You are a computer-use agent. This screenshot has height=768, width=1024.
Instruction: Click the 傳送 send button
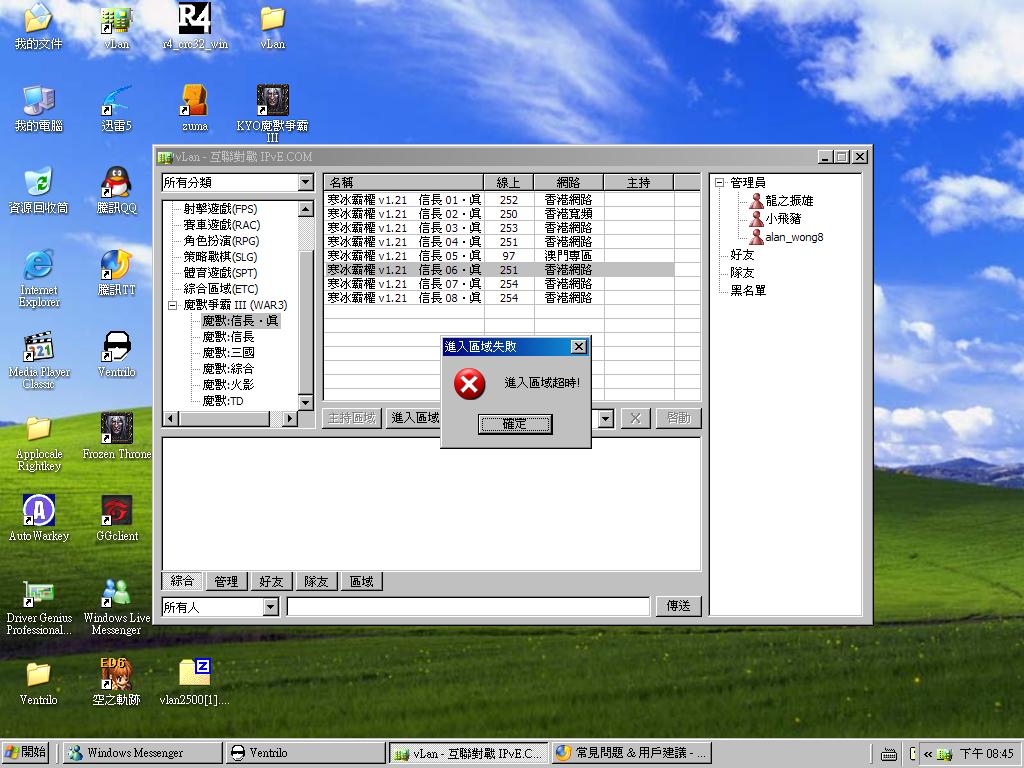(678, 606)
